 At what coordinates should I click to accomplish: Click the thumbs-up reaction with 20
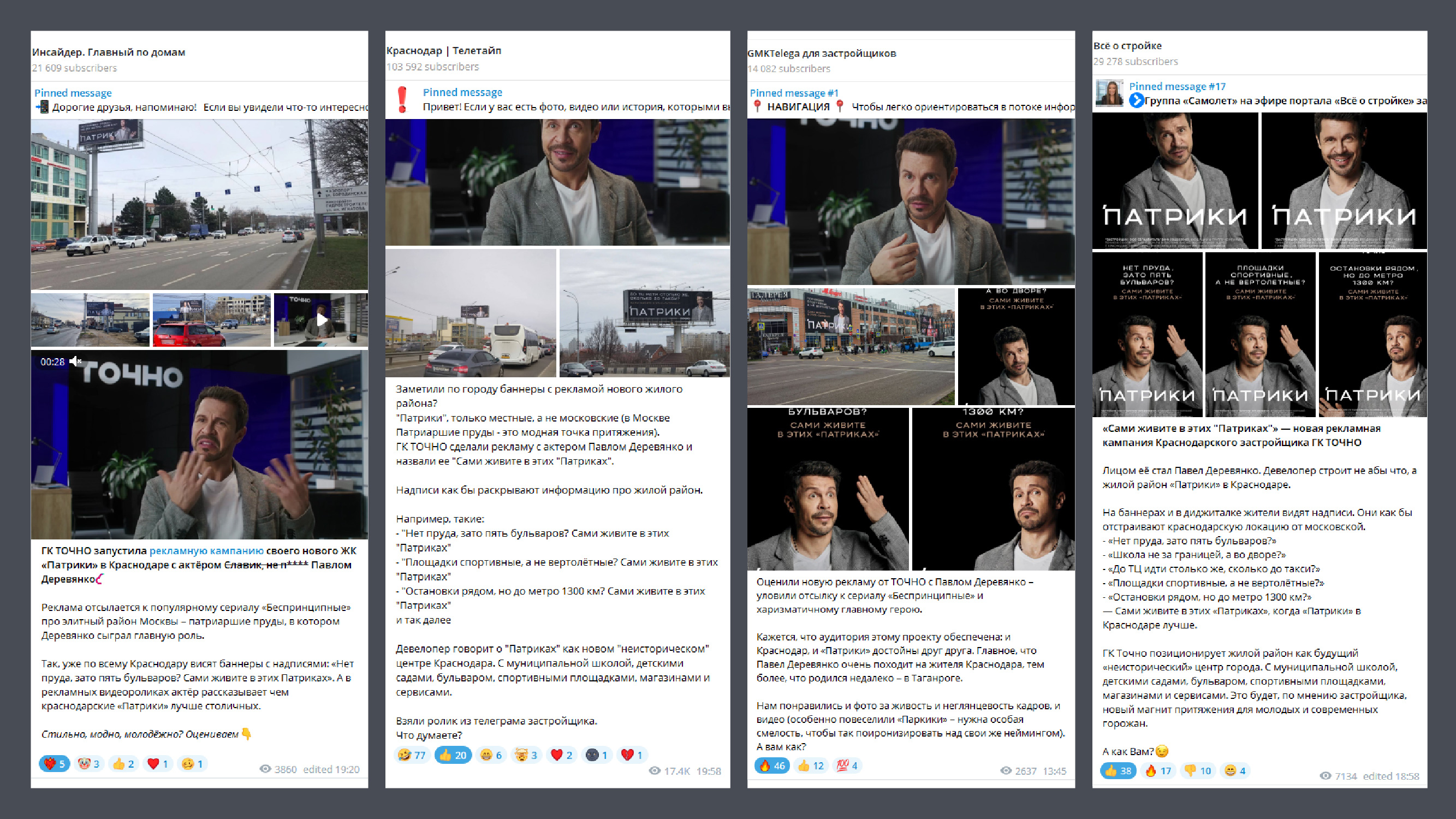click(x=453, y=755)
